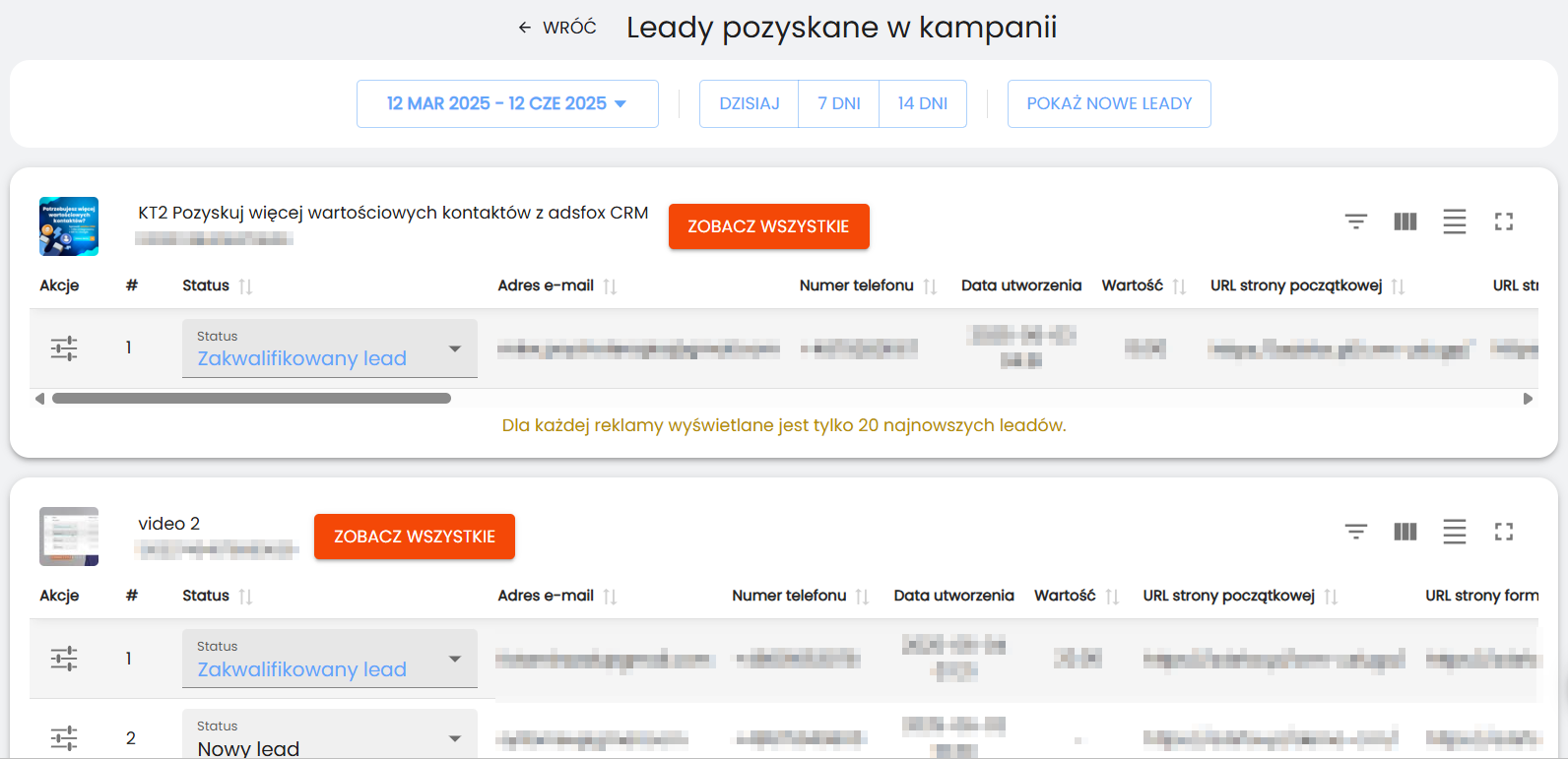Viewport: 1568px width, 759px height.
Task: Open actions icon for video 2 row 2
Action: click(64, 737)
